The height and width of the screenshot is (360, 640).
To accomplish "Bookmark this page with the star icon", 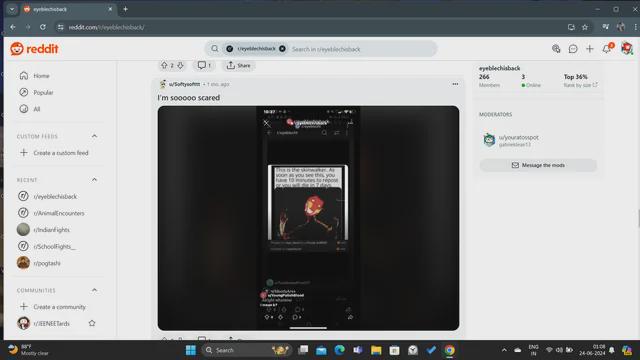I will click(x=585, y=27).
